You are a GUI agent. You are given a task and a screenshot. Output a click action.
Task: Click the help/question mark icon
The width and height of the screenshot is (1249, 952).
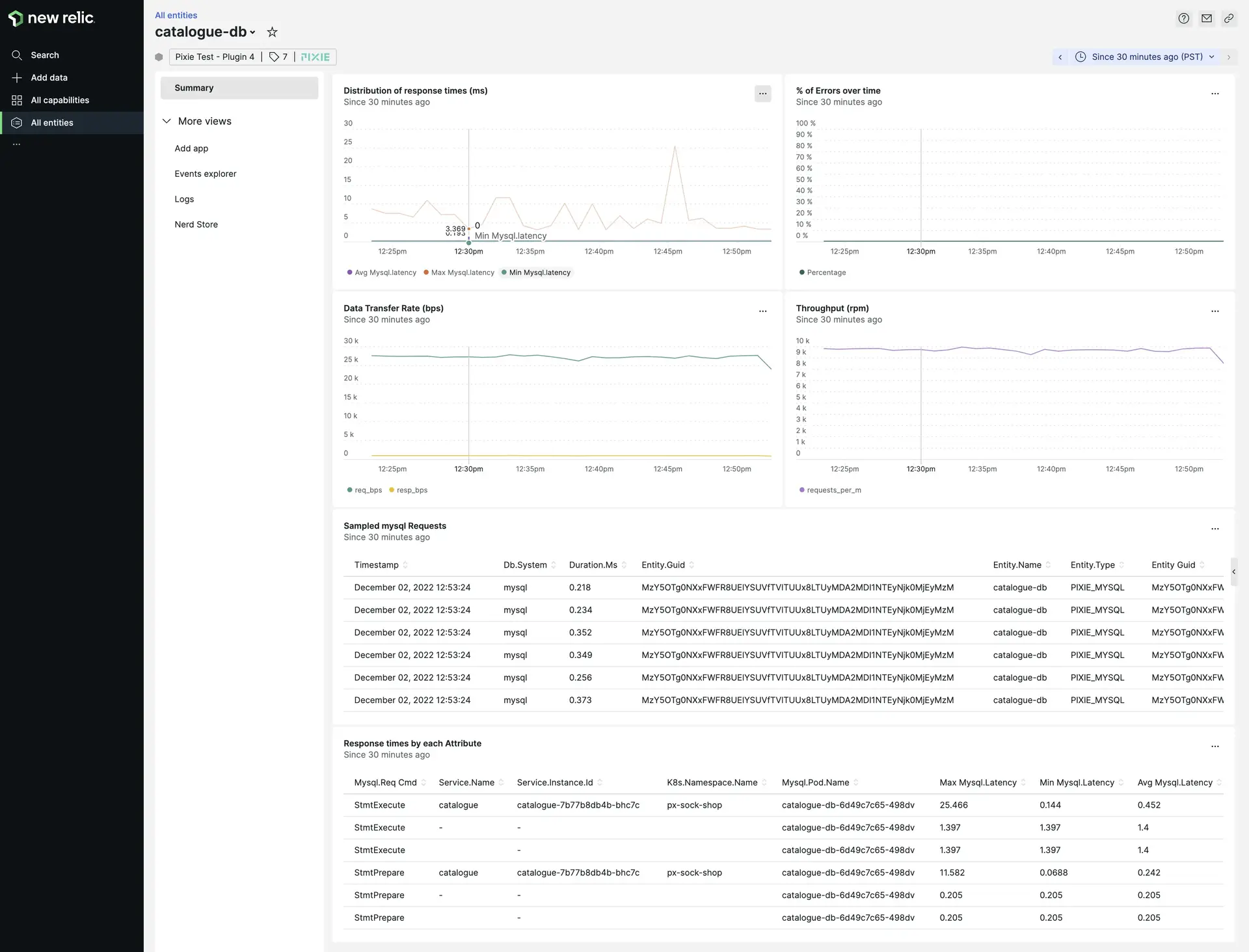click(1184, 17)
